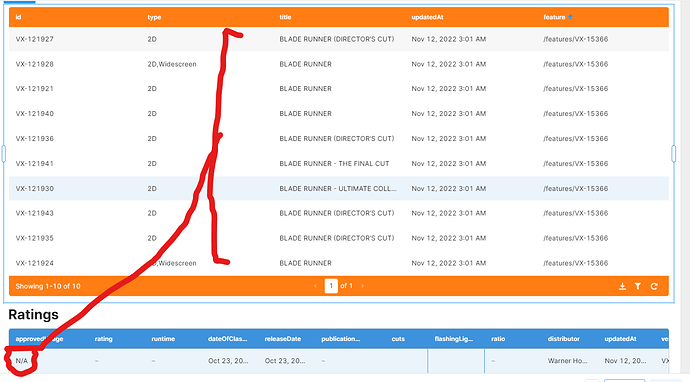The height and width of the screenshot is (382, 690).
Task: Toggle sort arrow on feature column
Action: (x=570, y=17)
